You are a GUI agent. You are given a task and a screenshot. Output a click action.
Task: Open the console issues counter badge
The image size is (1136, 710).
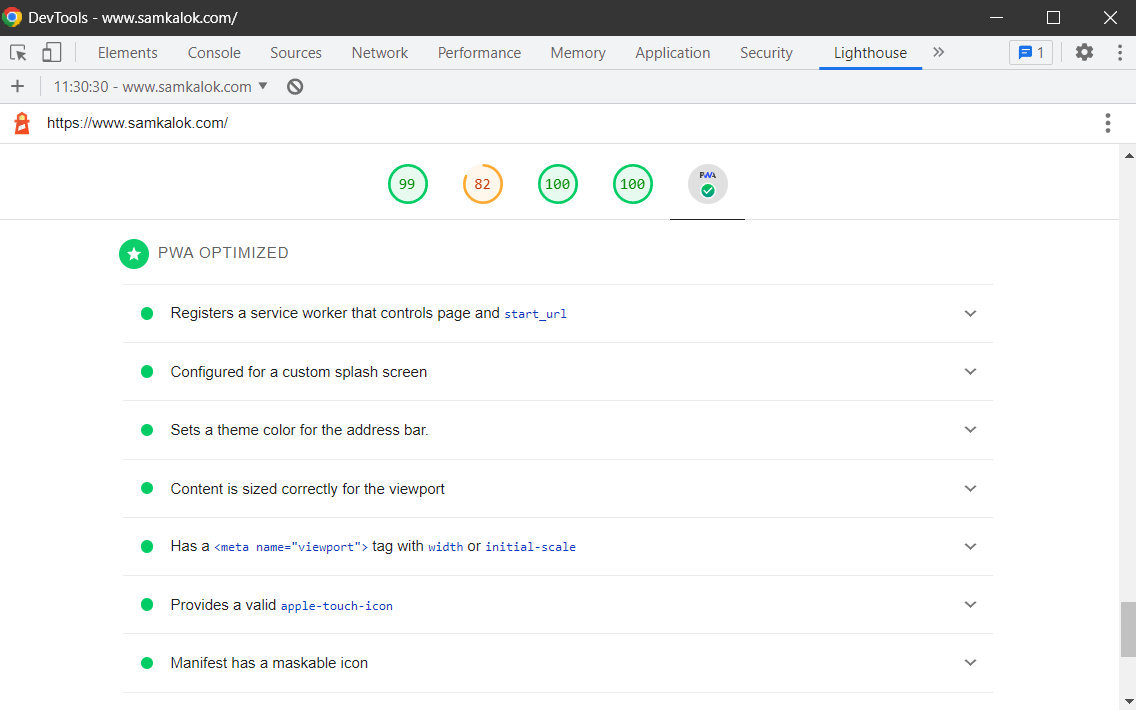click(x=1030, y=52)
